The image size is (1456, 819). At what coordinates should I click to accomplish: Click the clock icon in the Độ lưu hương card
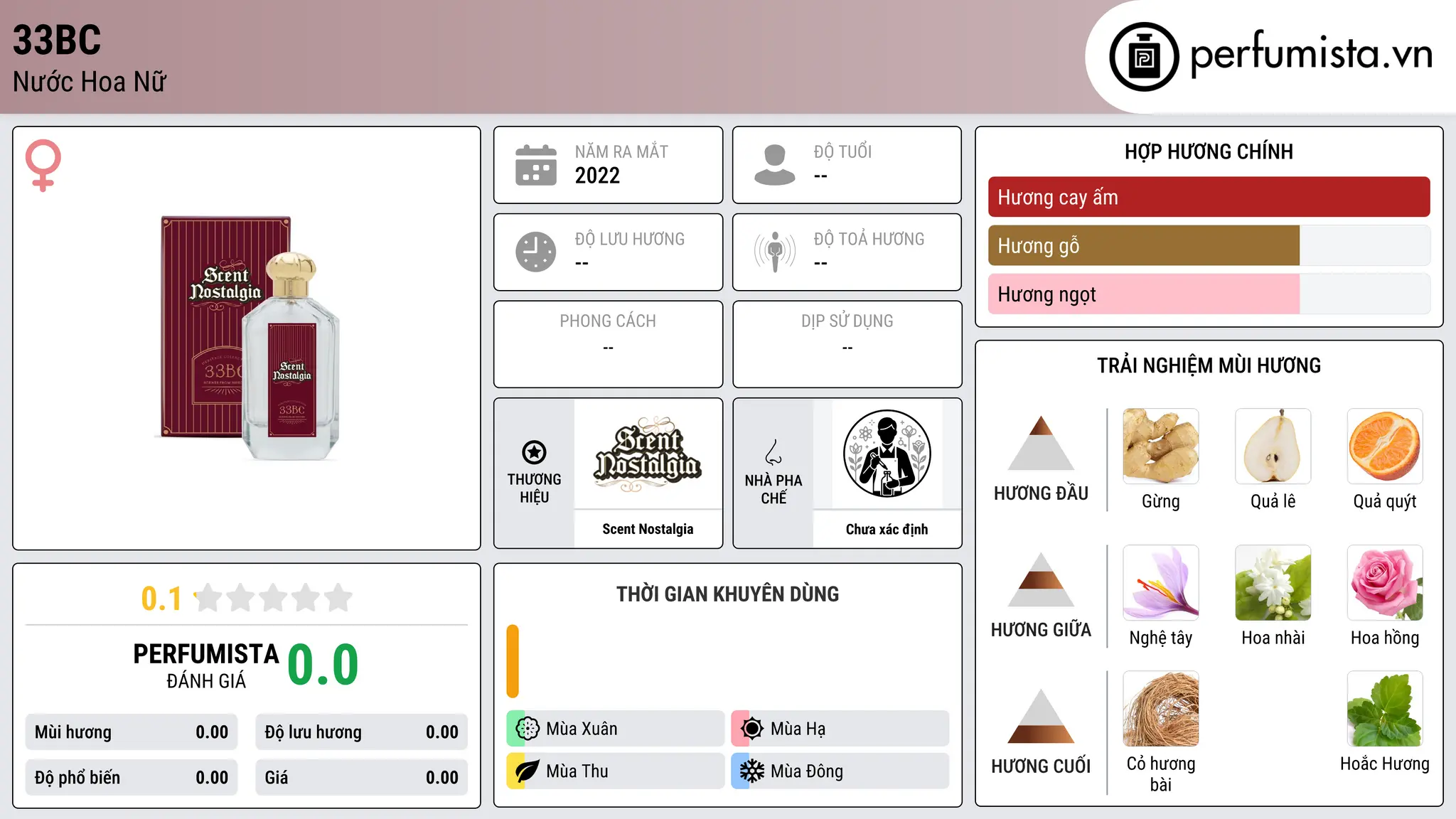[536, 252]
